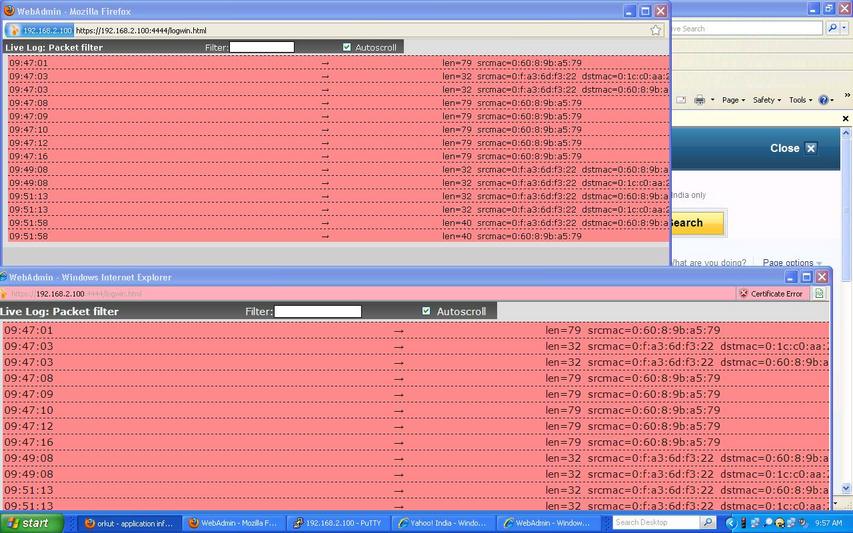853x533 pixels.
Task: Click the up arrow of Yahoo page scrollbar
Action: click(846, 133)
